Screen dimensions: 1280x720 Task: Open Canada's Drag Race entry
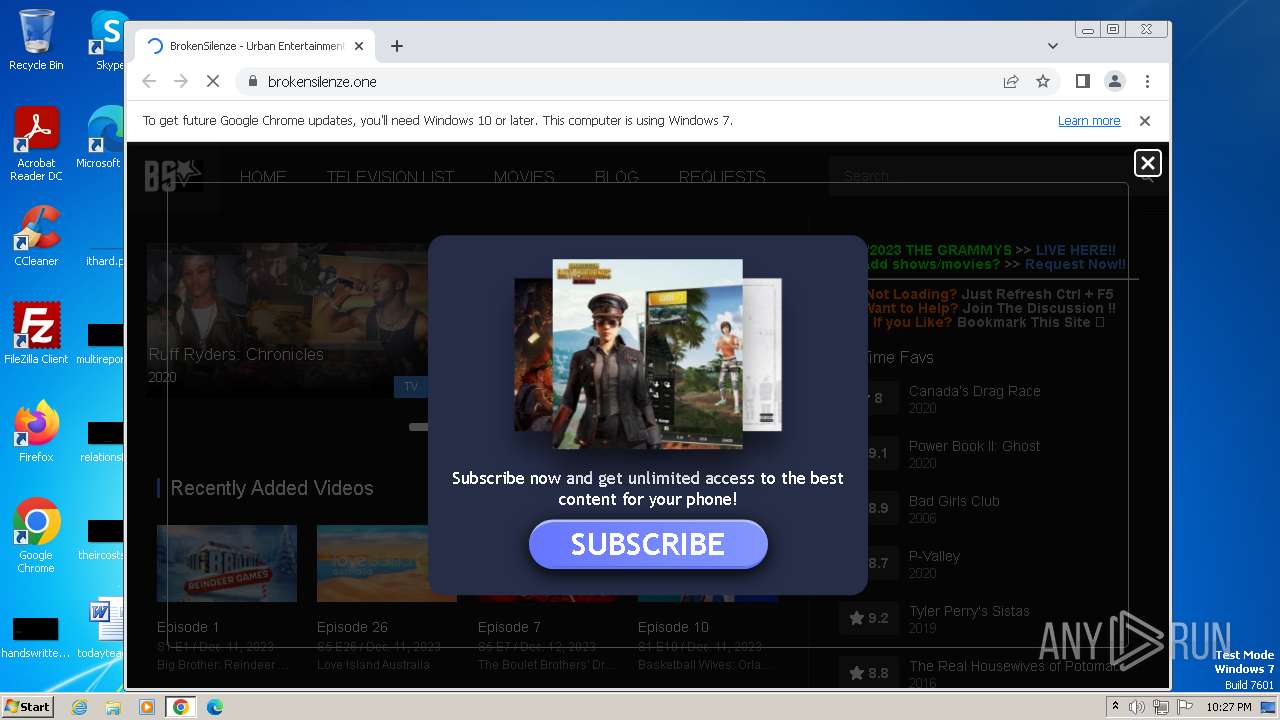[x=975, y=391]
